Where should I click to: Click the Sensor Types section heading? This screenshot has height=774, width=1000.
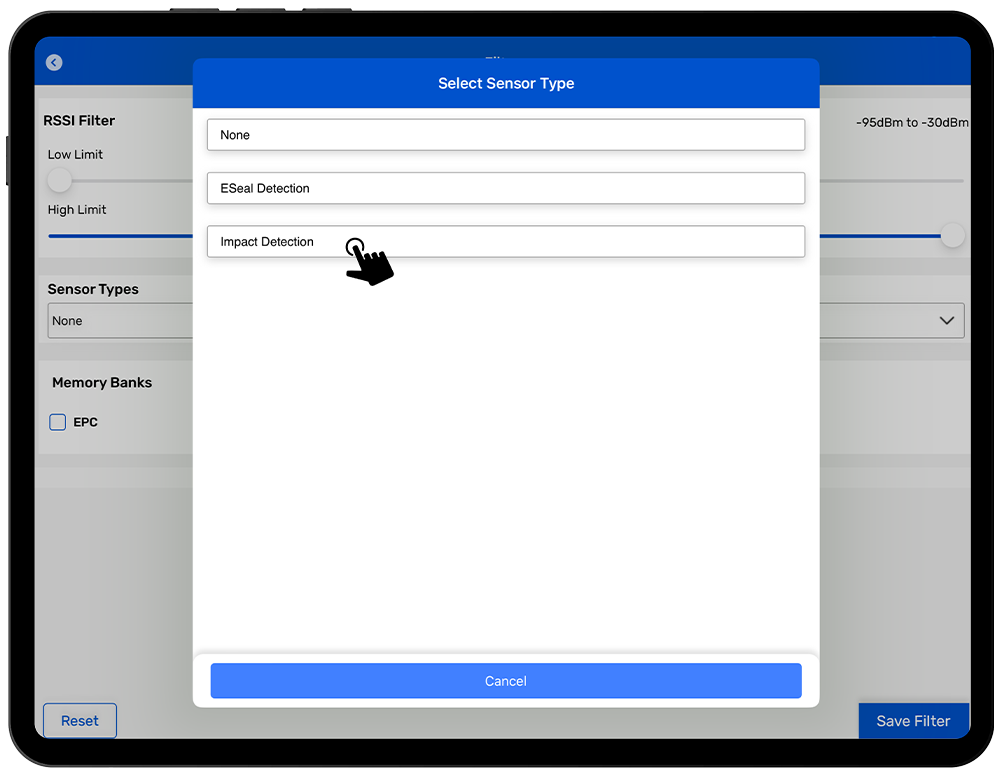[93, 290]
